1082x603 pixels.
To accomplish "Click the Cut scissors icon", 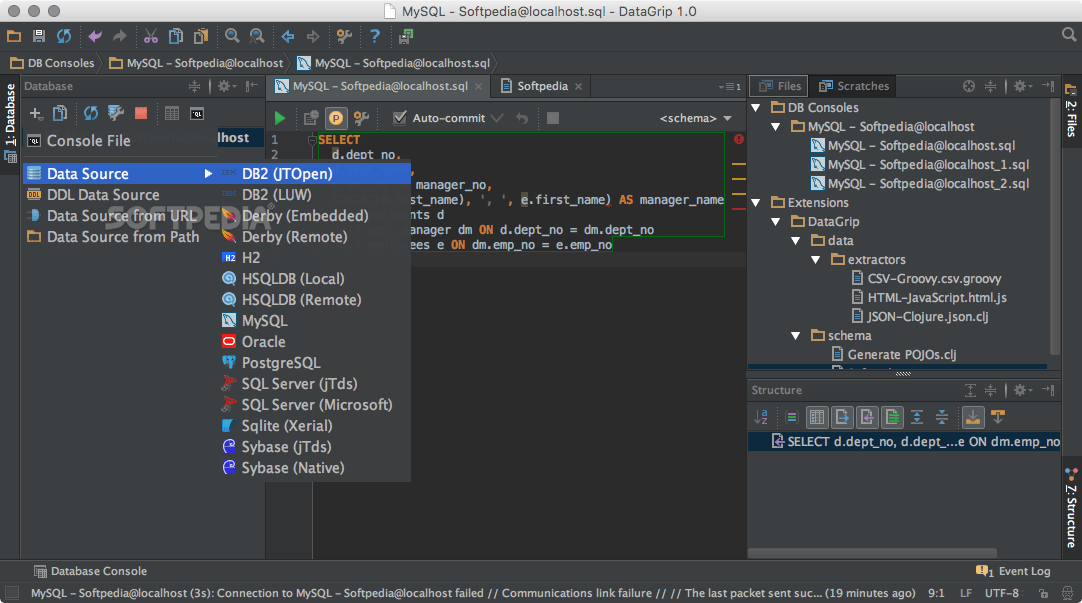I will click(150, 36).
